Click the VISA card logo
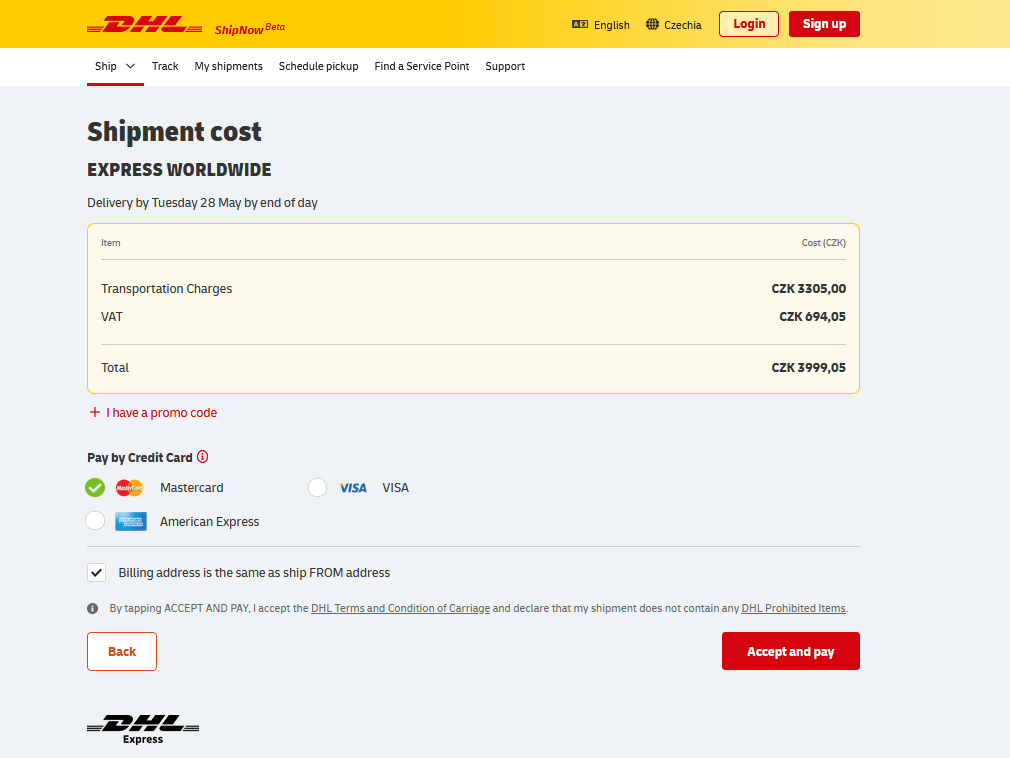This screenshot has width=1010, height=758. coord(353,488)
